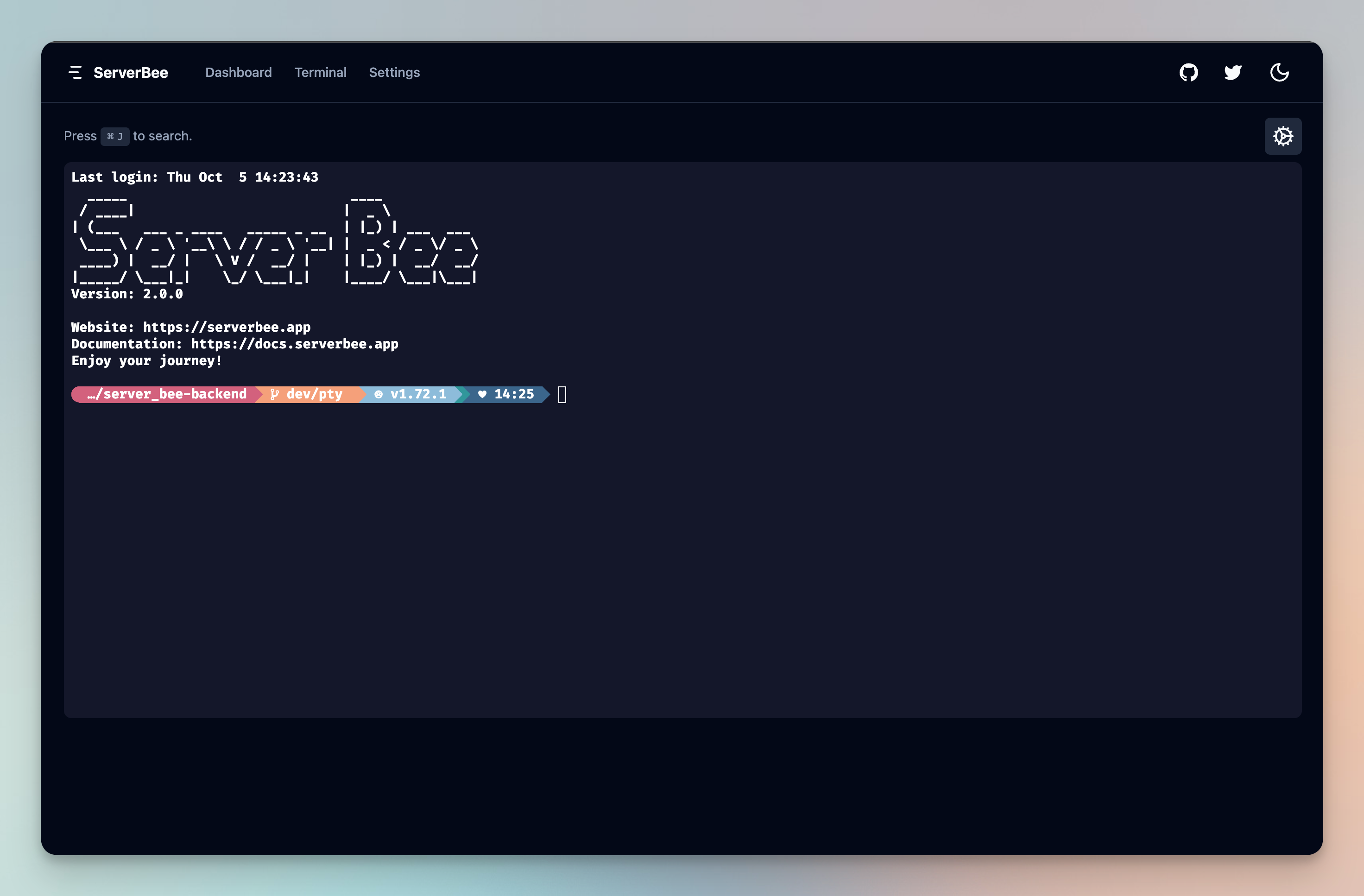The width and height of the screenshot is (1364, 896).
Task: Click the heart icon beside 14:25
Action: (x=482, y=394)
